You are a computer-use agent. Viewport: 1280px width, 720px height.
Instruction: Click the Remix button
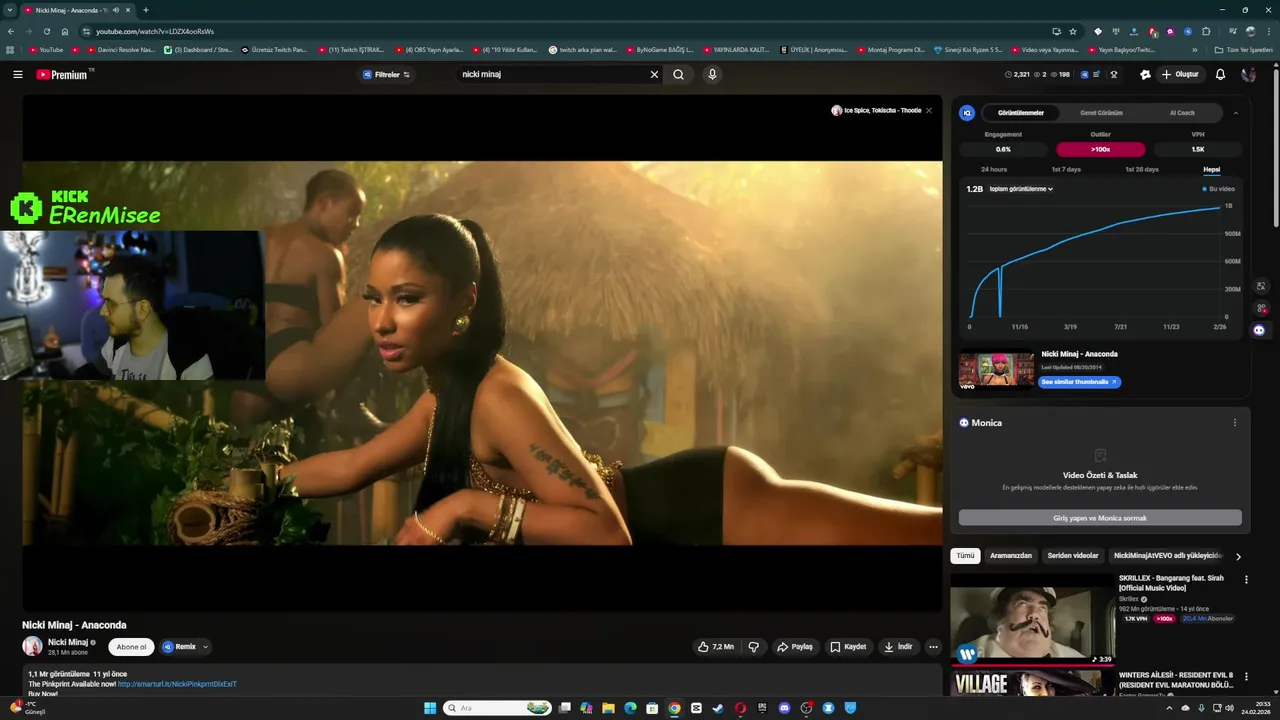(x=180, y=647)
